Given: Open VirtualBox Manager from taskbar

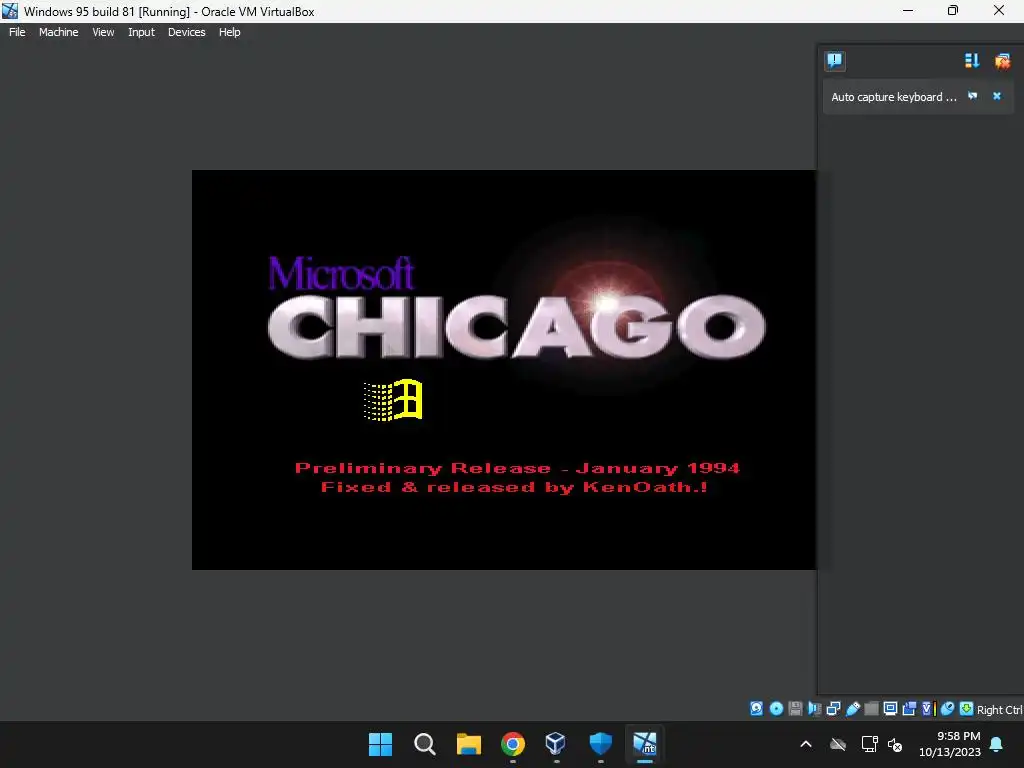Looking at the screenshot, I should 556,744.
